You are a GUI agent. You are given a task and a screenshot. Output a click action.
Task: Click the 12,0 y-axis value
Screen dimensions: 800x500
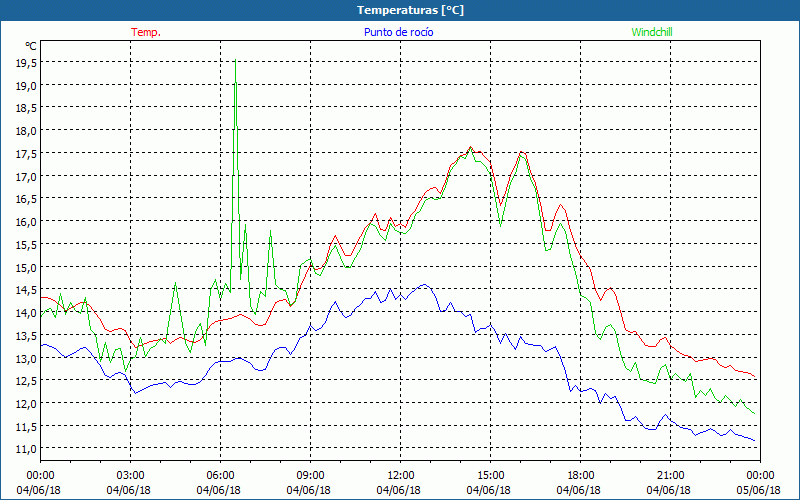pos(27,404)
